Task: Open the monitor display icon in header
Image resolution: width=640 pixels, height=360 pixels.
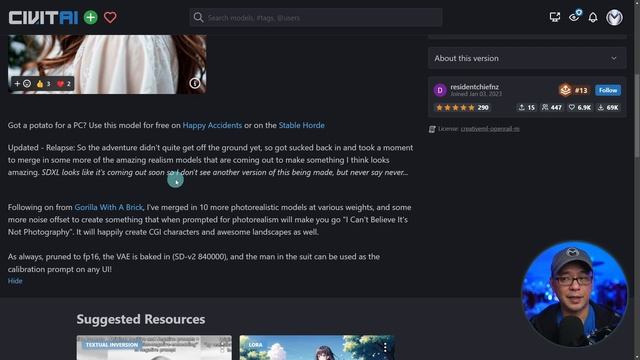Action: click(x=555, y=17)
